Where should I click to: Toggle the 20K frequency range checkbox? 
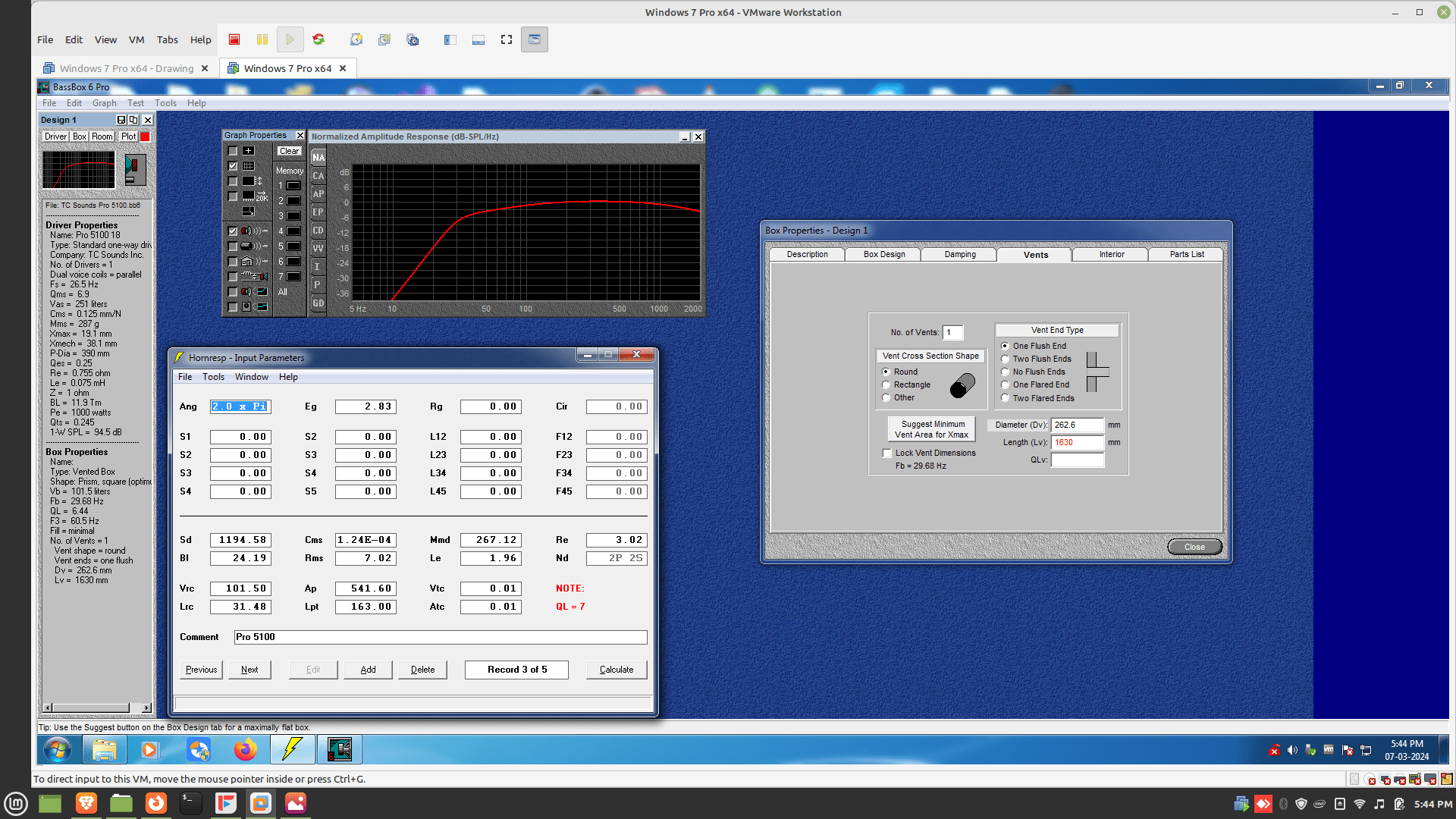[233, 196]
